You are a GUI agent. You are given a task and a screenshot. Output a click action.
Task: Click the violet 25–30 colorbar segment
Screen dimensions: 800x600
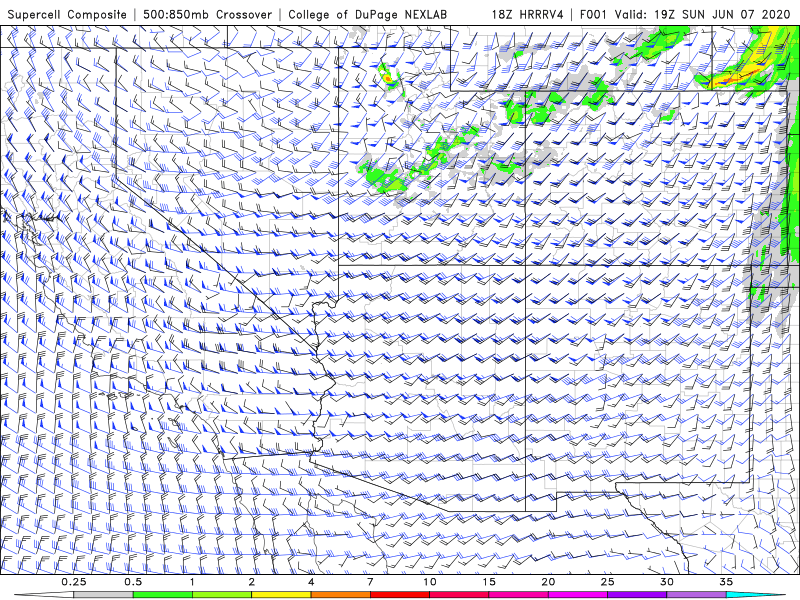[x=637, y=595]
